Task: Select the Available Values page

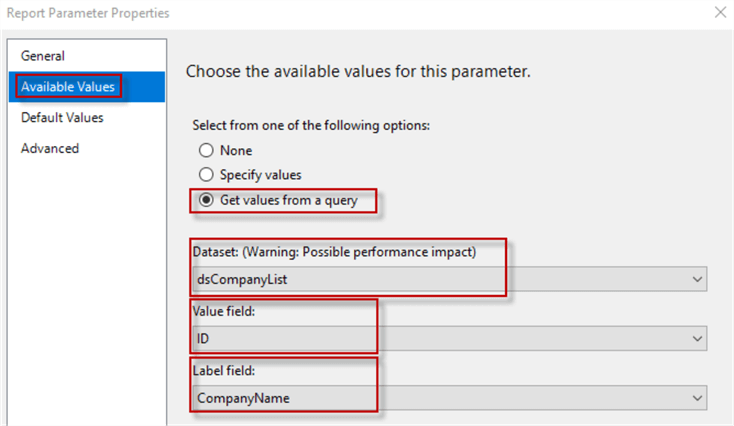Action: pyautogui.click(x=68, y=87)
